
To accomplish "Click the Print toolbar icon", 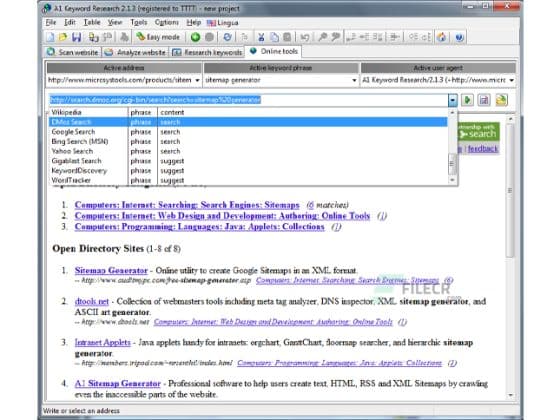I will (x=124, y=37).
